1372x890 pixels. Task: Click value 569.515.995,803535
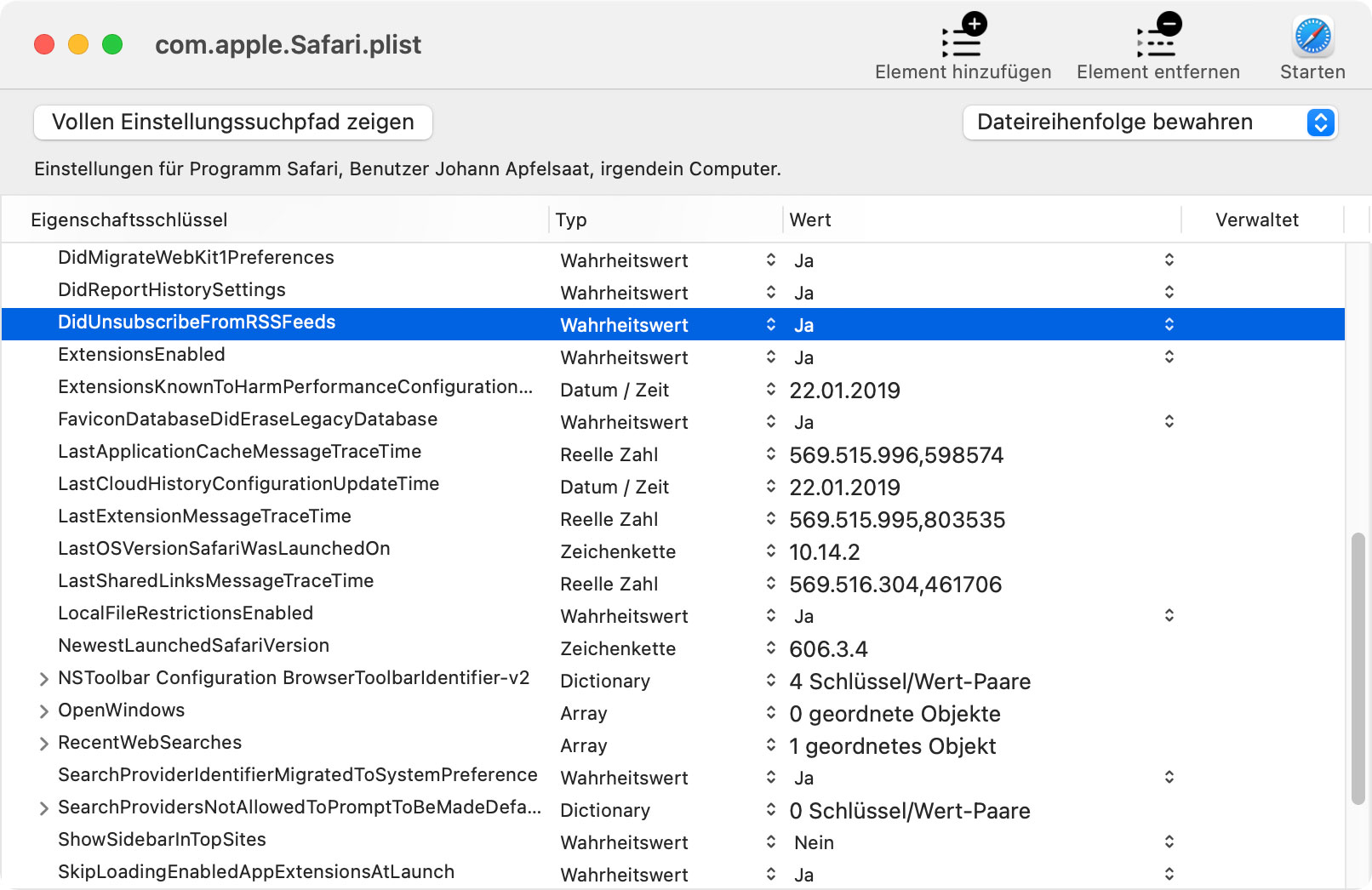[897, 520]
